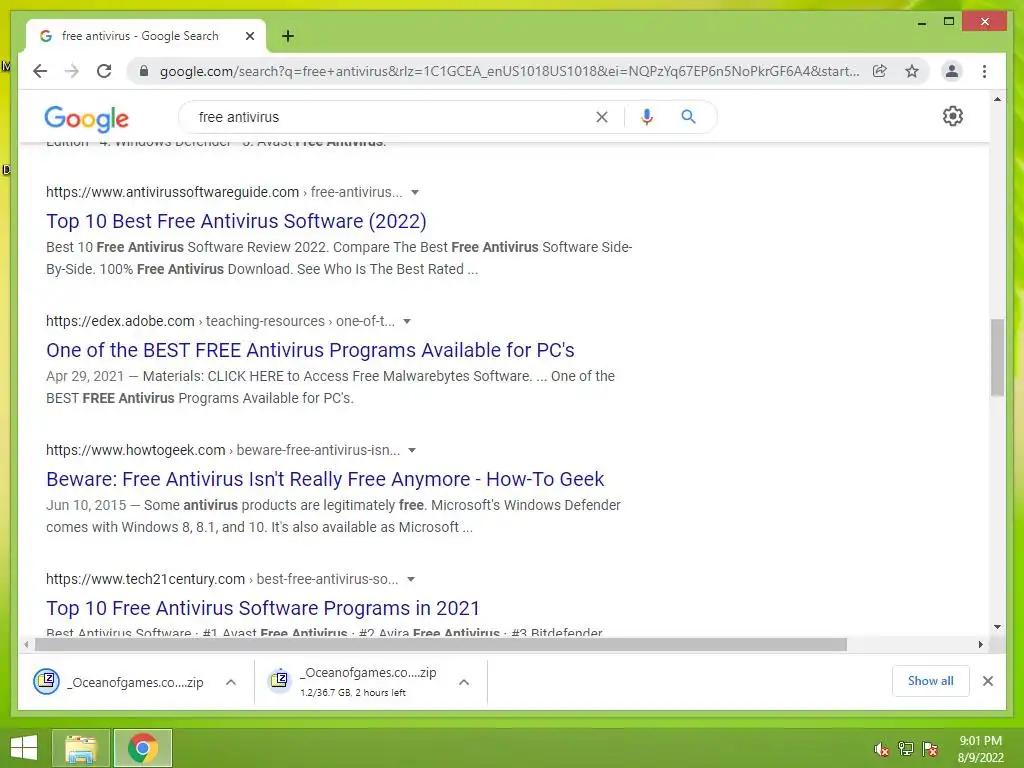The image size is (1024, 768).
Task: Open Google quick settings gear
Action: [x=952, y=116]
